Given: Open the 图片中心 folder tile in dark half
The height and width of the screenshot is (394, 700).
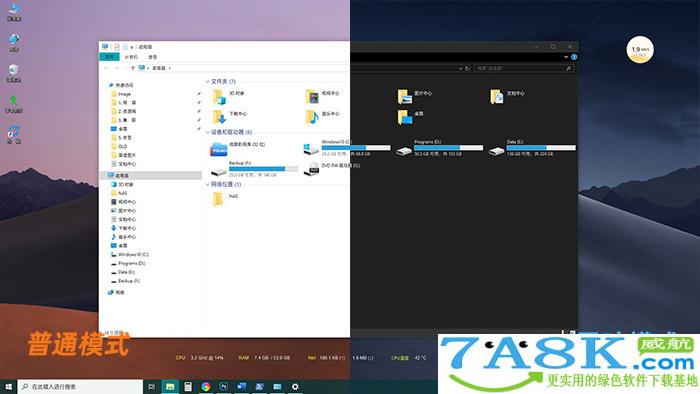Looking at the screenshot, I should [415, 96].
